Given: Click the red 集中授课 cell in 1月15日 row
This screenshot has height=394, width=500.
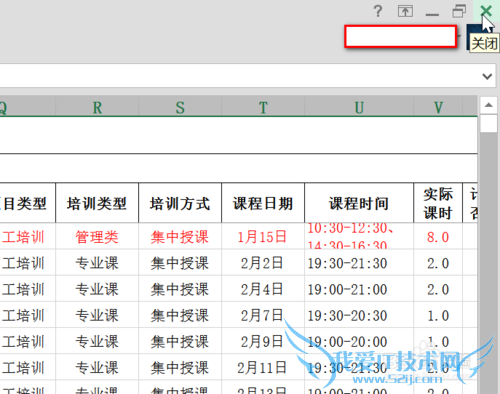Looking at the screenshot, I should [180, 236].
